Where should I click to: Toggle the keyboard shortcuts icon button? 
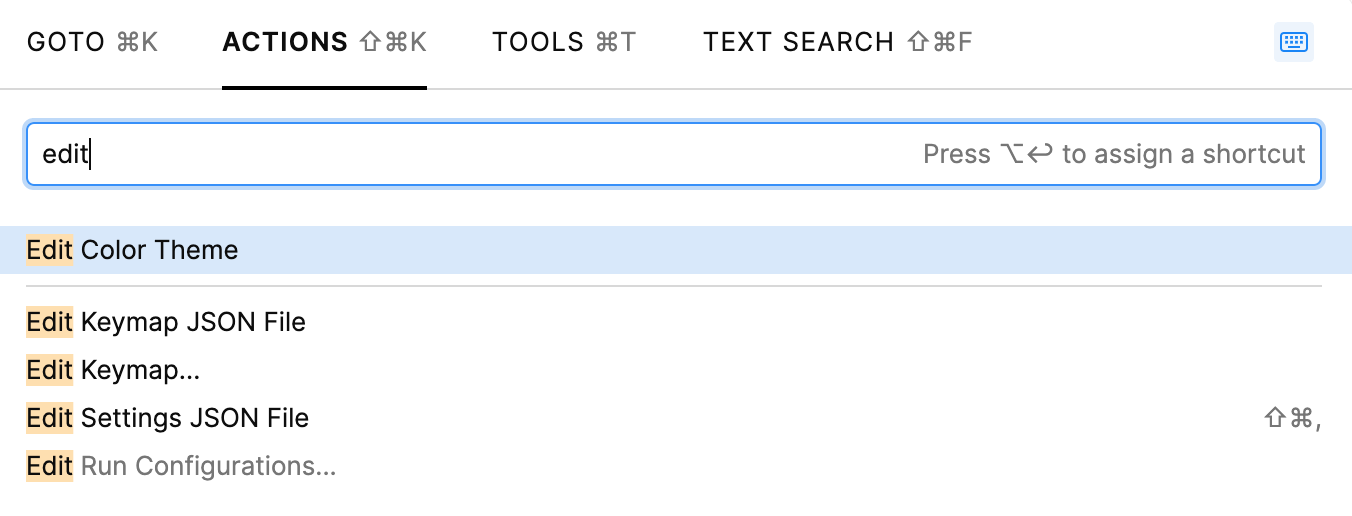(1293, 42)
